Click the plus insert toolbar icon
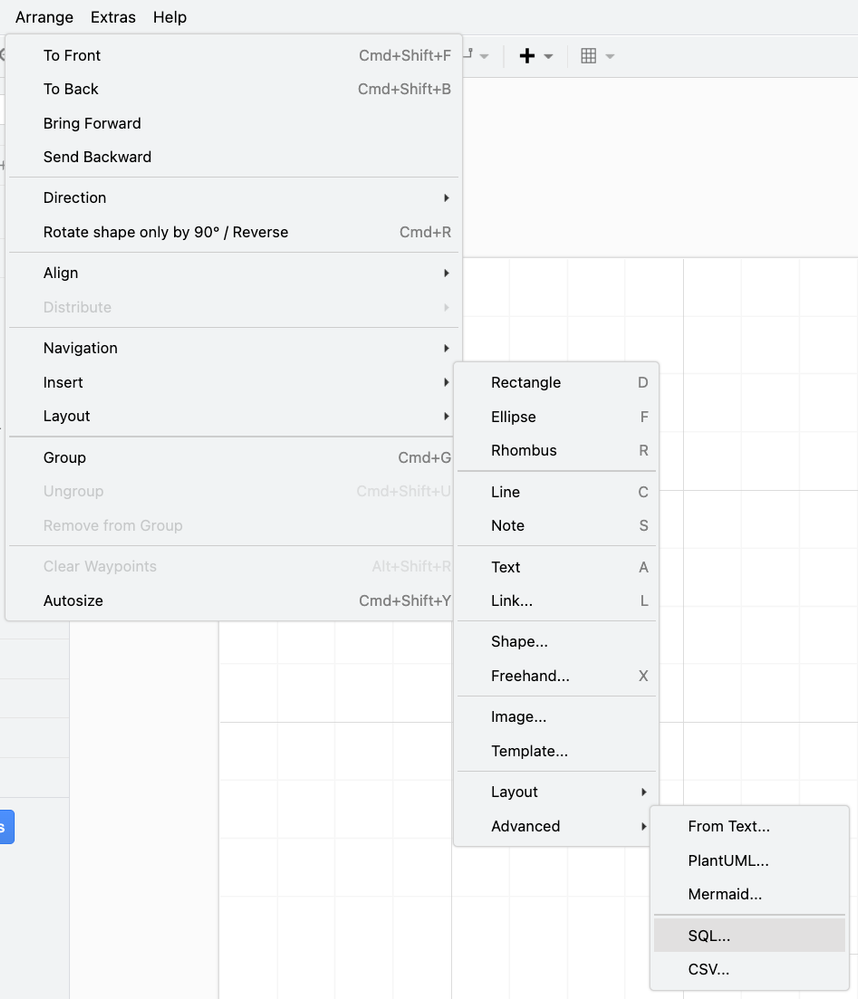858x999 pixels. tap(527, 56)
